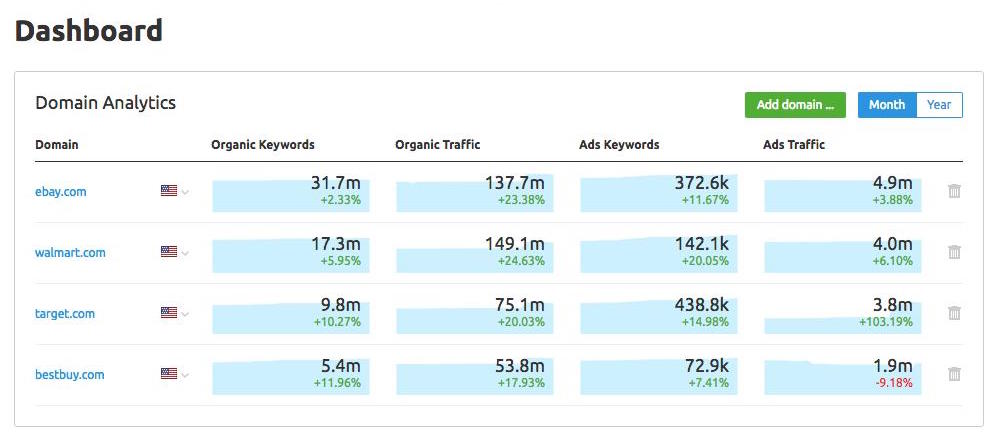Open the target.com domain link

[65, 313]
